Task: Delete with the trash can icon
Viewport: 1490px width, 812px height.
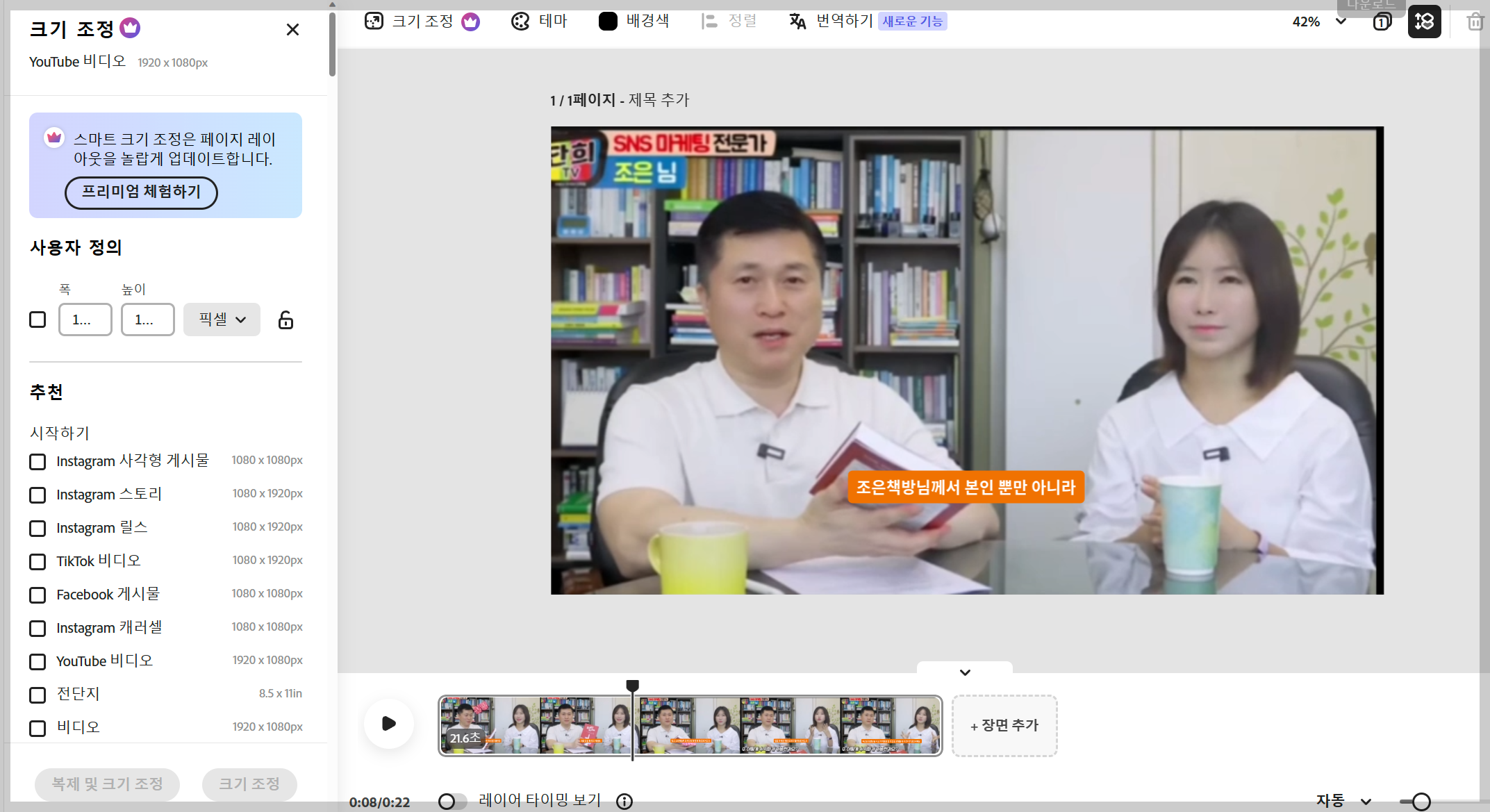Action: click(1475, 22)
